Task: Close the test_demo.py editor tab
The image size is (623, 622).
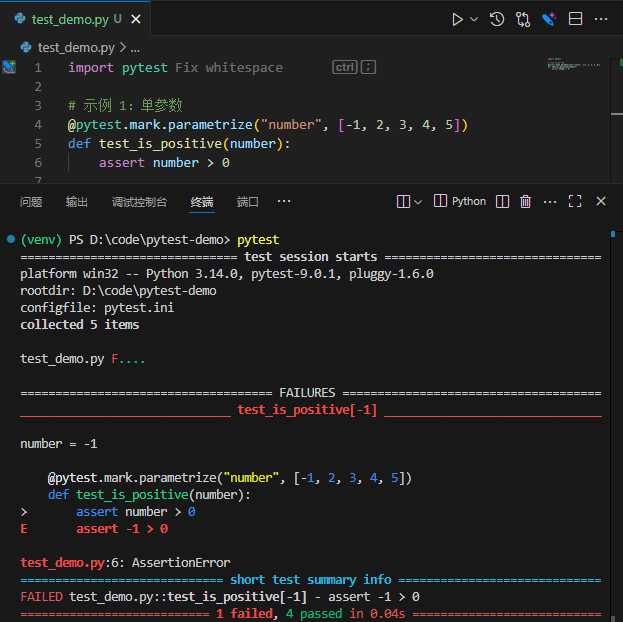Action: click(x=136, y=19)
